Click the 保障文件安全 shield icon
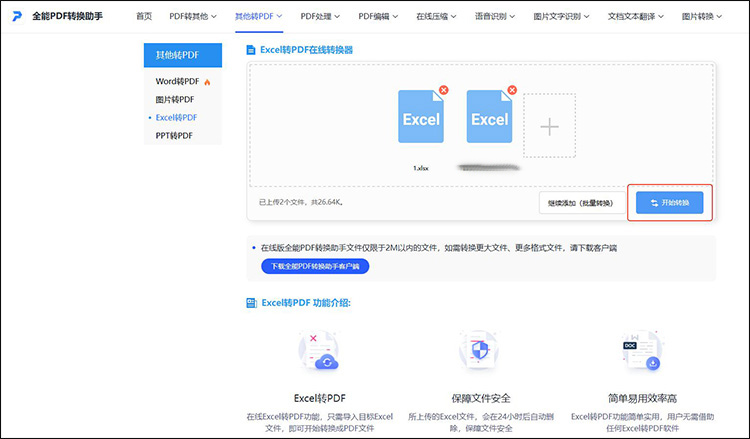This screenshot has height=439, width=750. pos(478,351)
